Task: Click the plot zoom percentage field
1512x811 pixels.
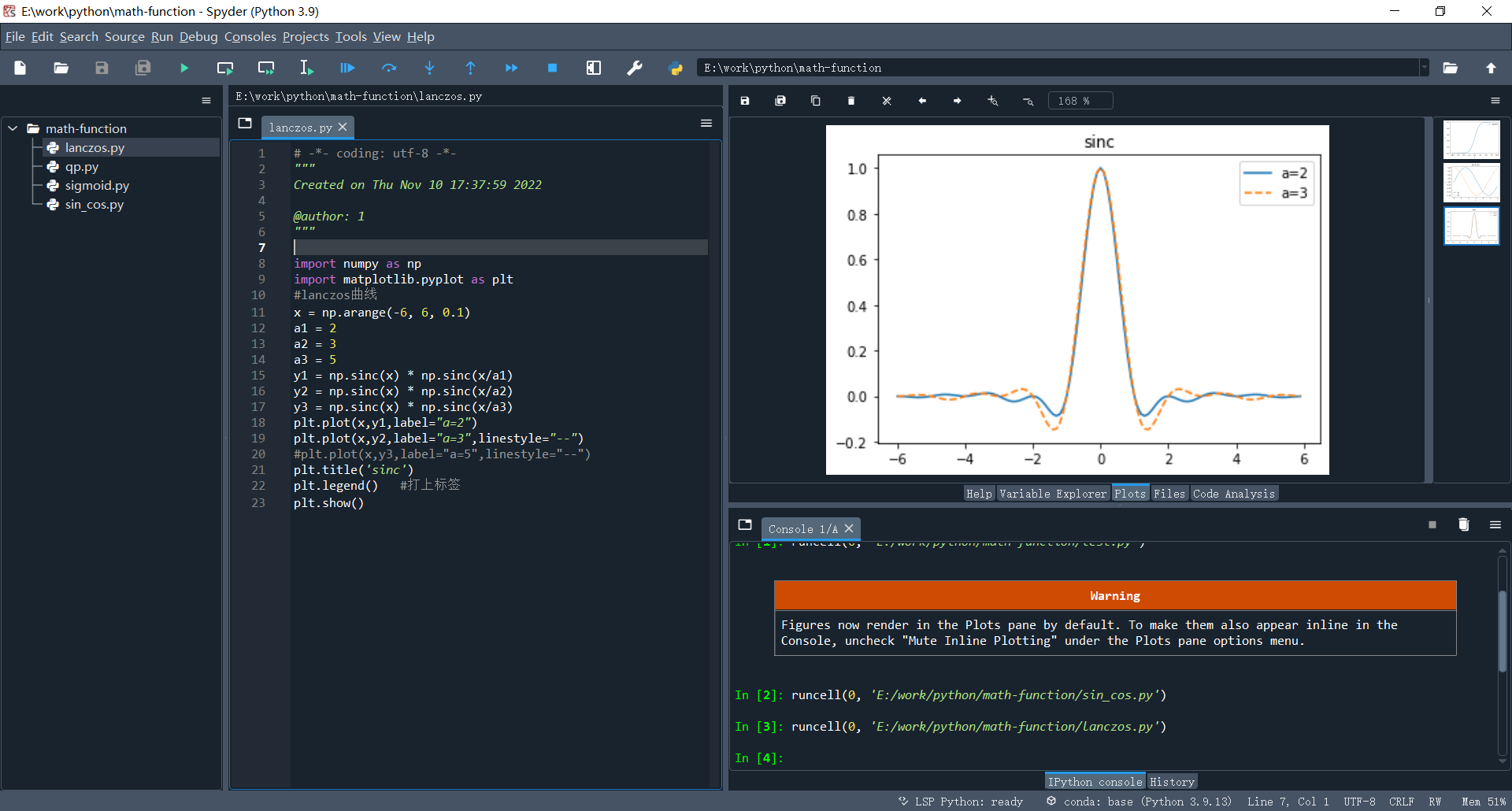Action: [1080, 101]
